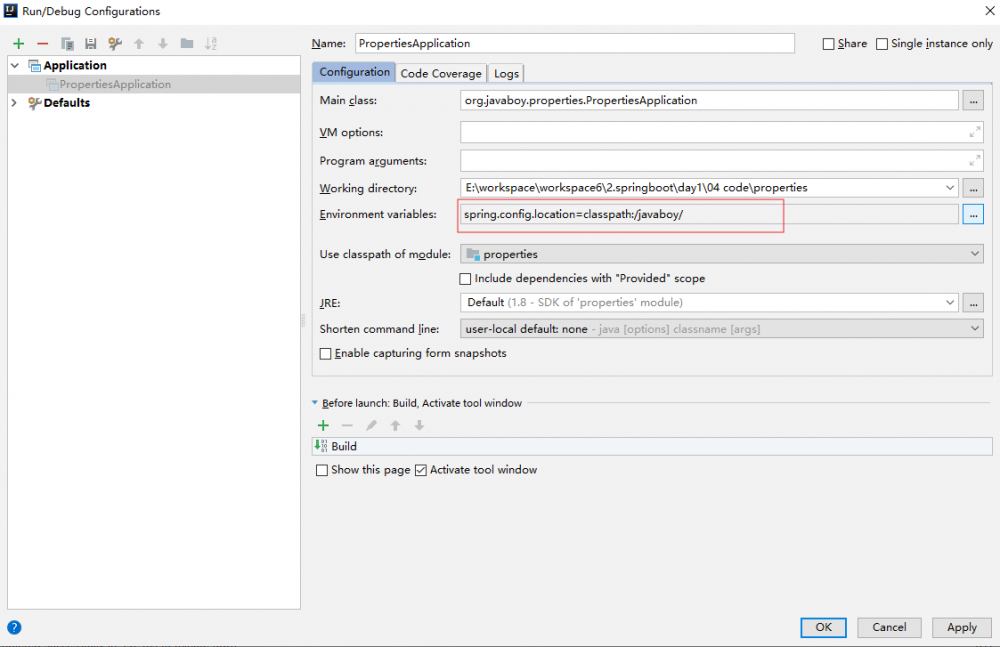Remove the selected configuration

(42, 43)
